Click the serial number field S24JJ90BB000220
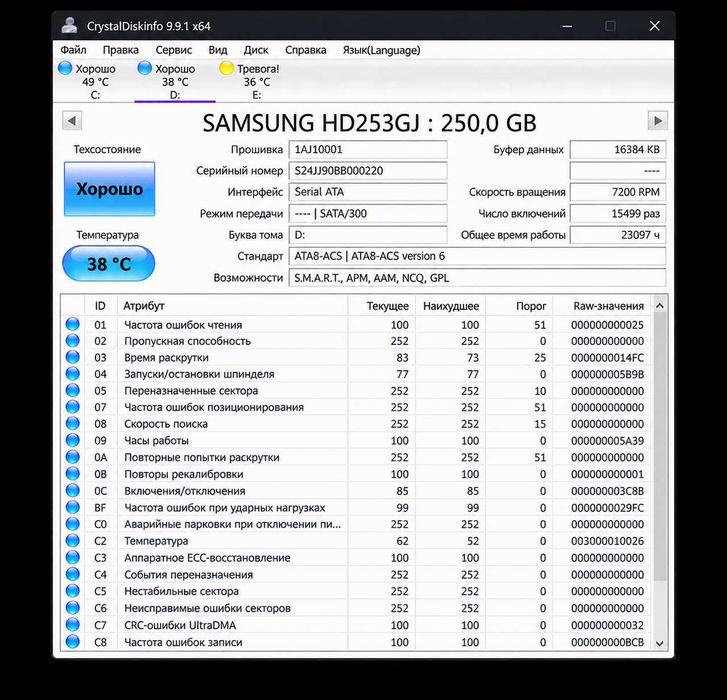727x700 pixels. pos(368,171)
